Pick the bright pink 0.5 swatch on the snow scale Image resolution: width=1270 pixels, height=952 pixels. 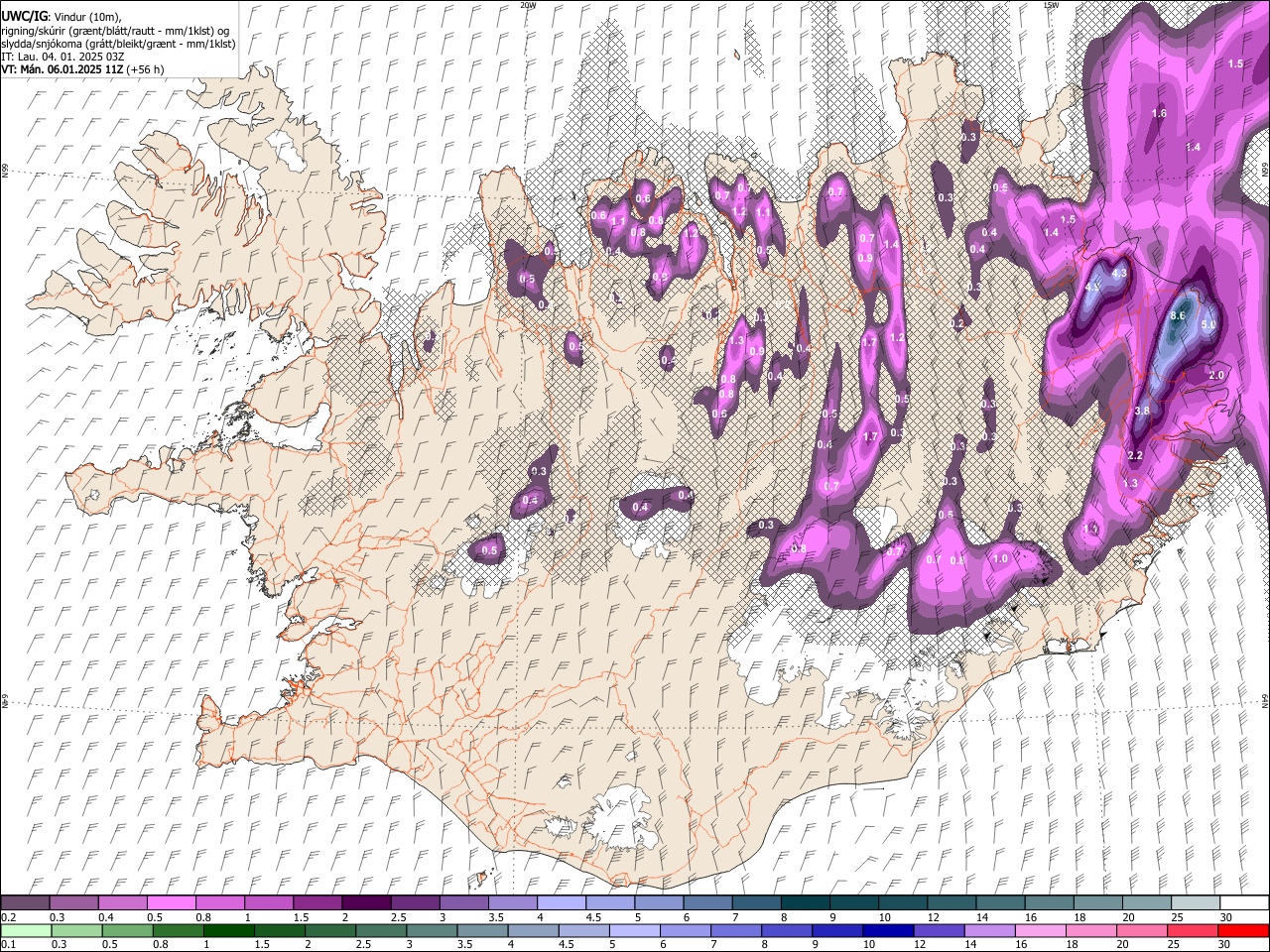pos(171,903)
